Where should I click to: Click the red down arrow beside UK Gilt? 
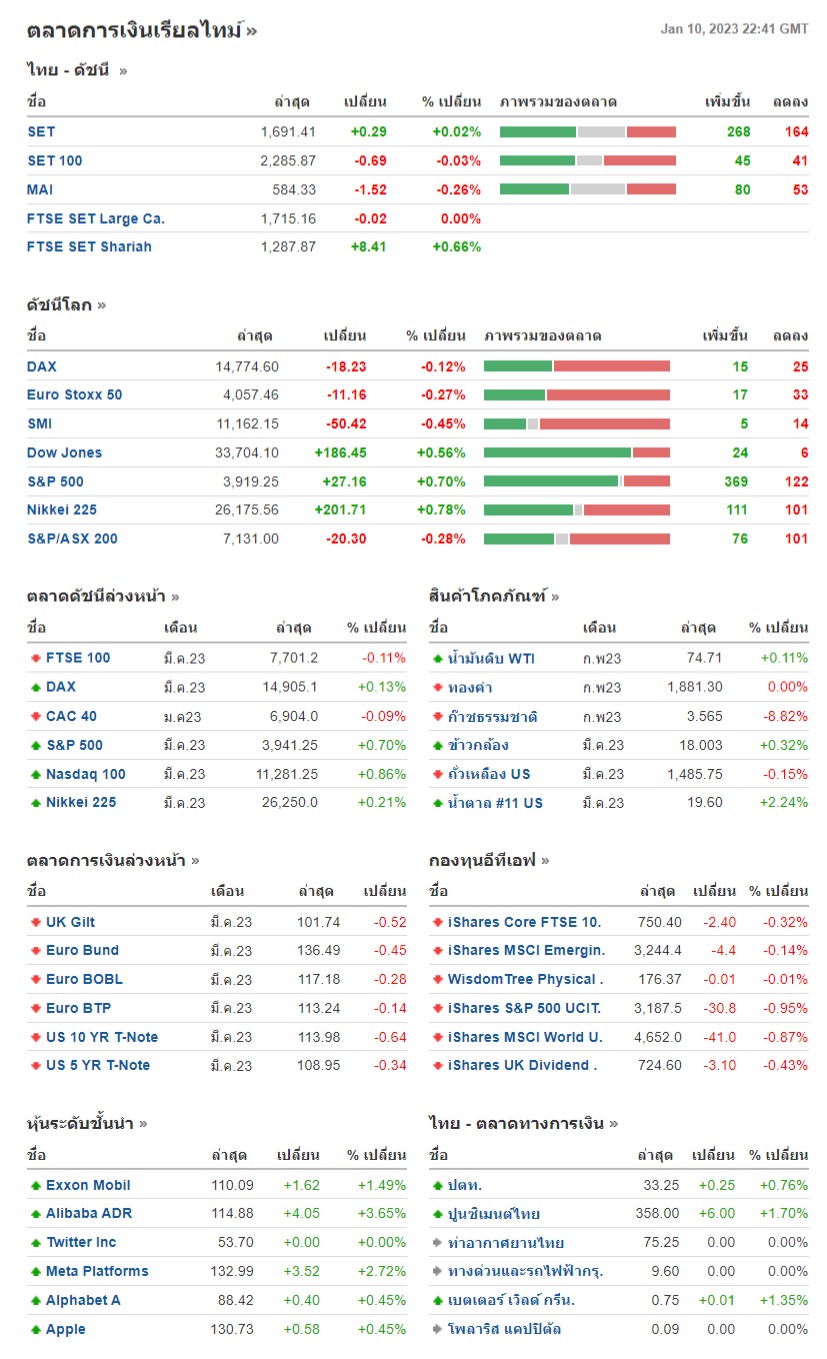36,922
